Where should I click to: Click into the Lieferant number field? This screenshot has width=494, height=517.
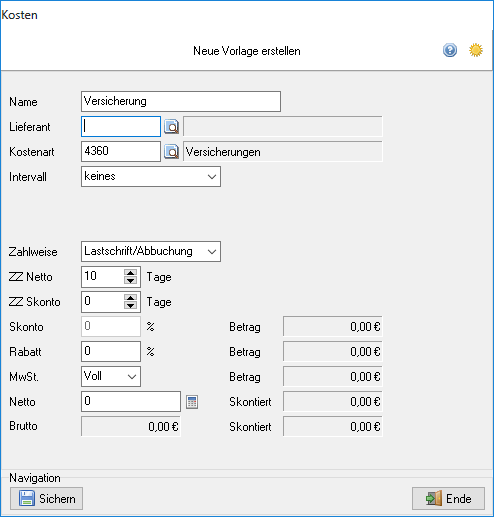[121, 126]
